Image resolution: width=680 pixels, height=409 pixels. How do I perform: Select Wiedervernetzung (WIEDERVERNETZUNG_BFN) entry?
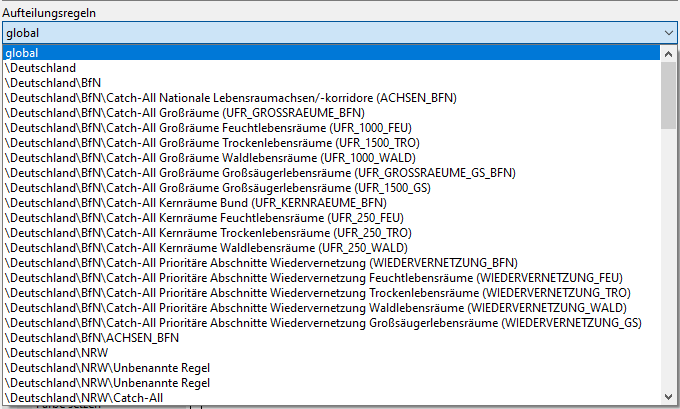click(x=331, y=263)
